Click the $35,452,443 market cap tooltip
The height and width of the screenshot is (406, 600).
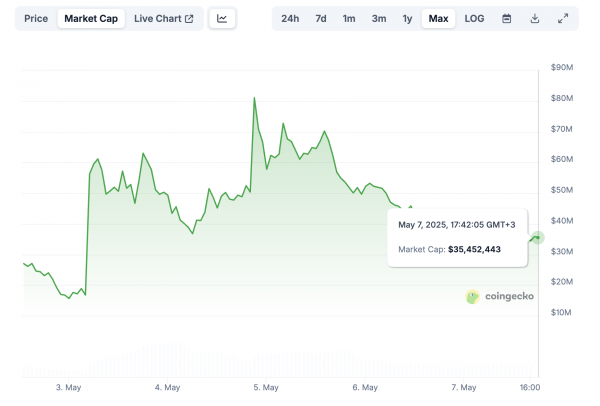(457, 238)
